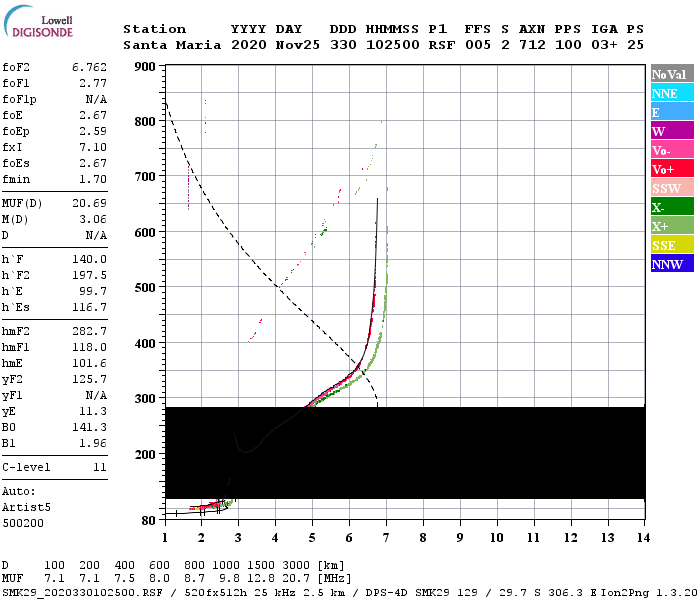Select the Vo+ red legend swatch
Image resolution: width=700 pixels, height=600 pixels.
click(672, 169)
